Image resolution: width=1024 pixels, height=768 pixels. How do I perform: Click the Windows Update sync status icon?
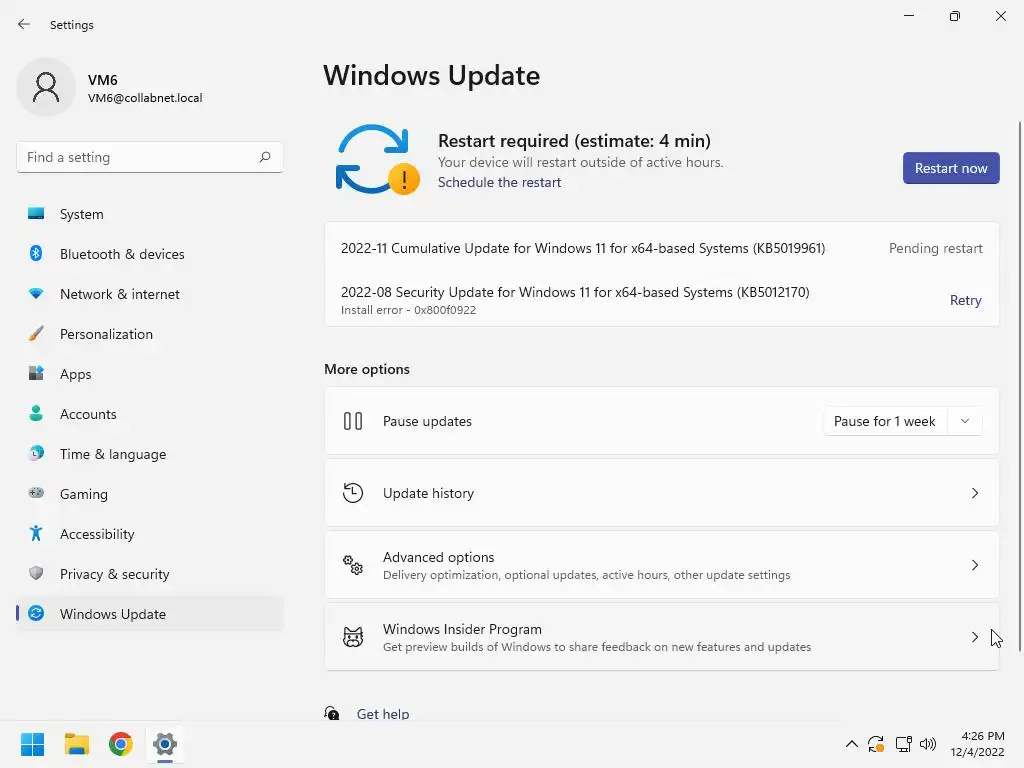point(376,160)
